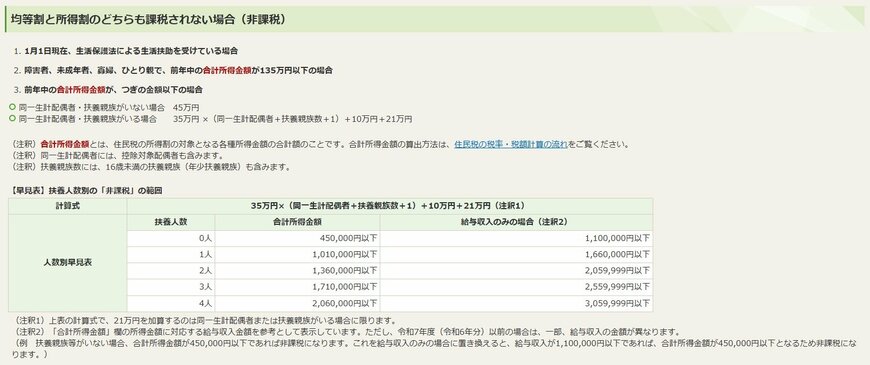Screen dimensions: 870x365
Task: Click the 1人 cell
Action: [x=171, y=255]
